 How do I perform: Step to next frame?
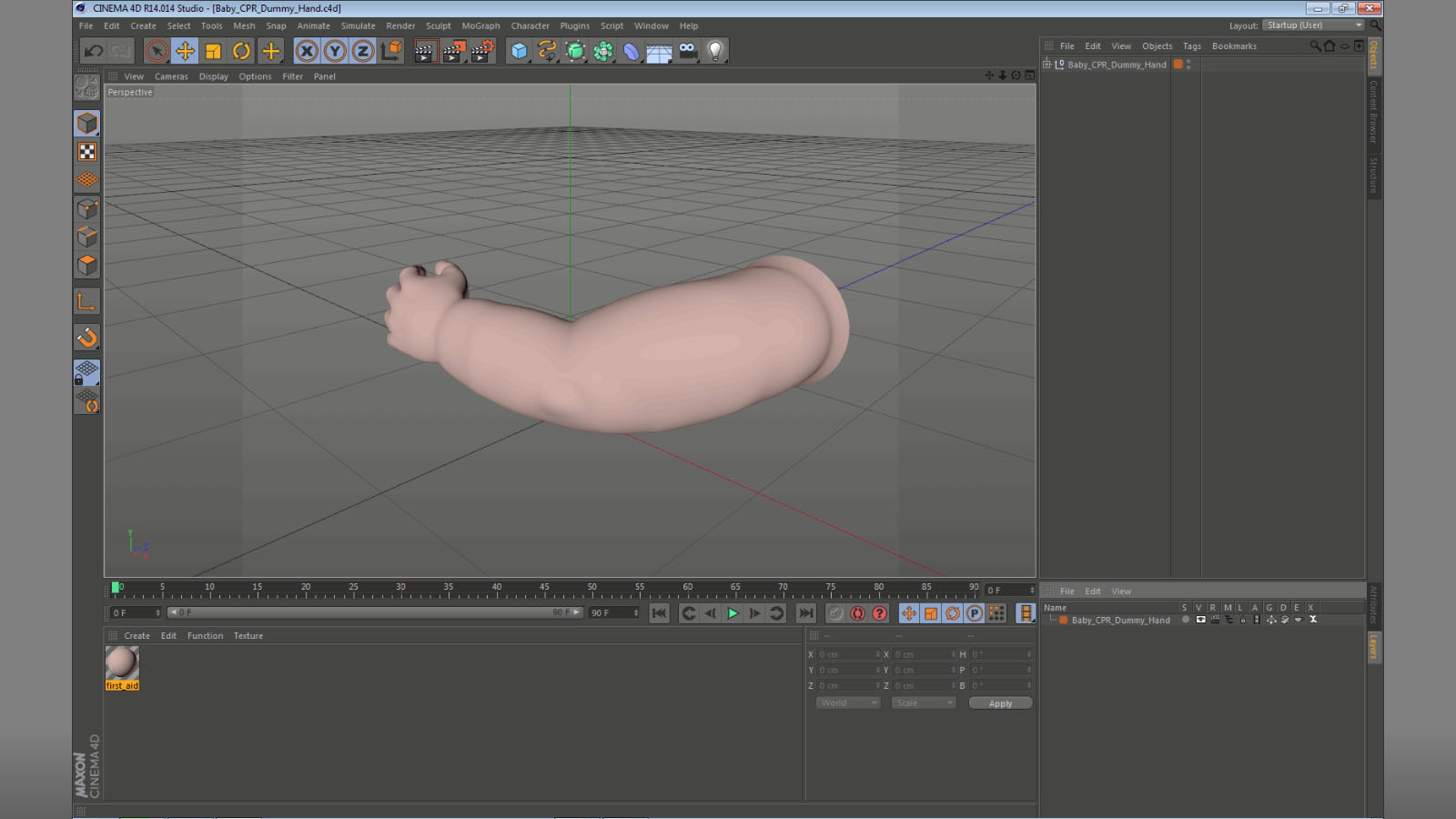(x=754, y=613)
